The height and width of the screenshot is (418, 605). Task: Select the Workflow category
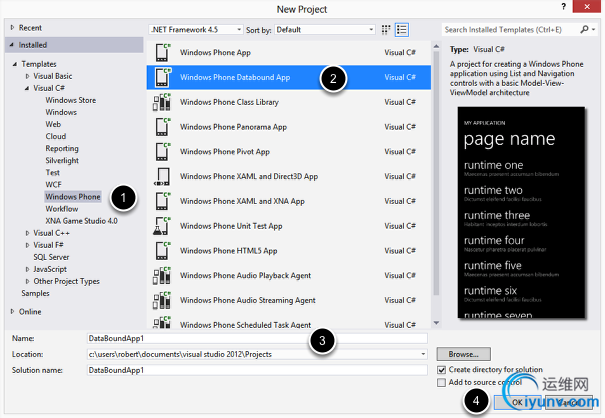[x=62, y=209]
